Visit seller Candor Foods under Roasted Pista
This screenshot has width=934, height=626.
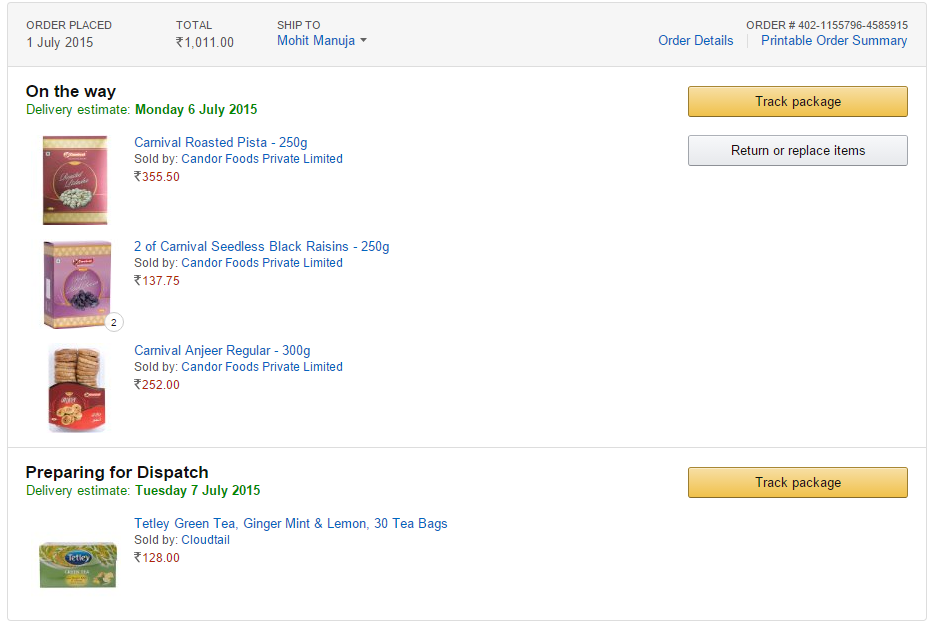click(x=262, y=159)
